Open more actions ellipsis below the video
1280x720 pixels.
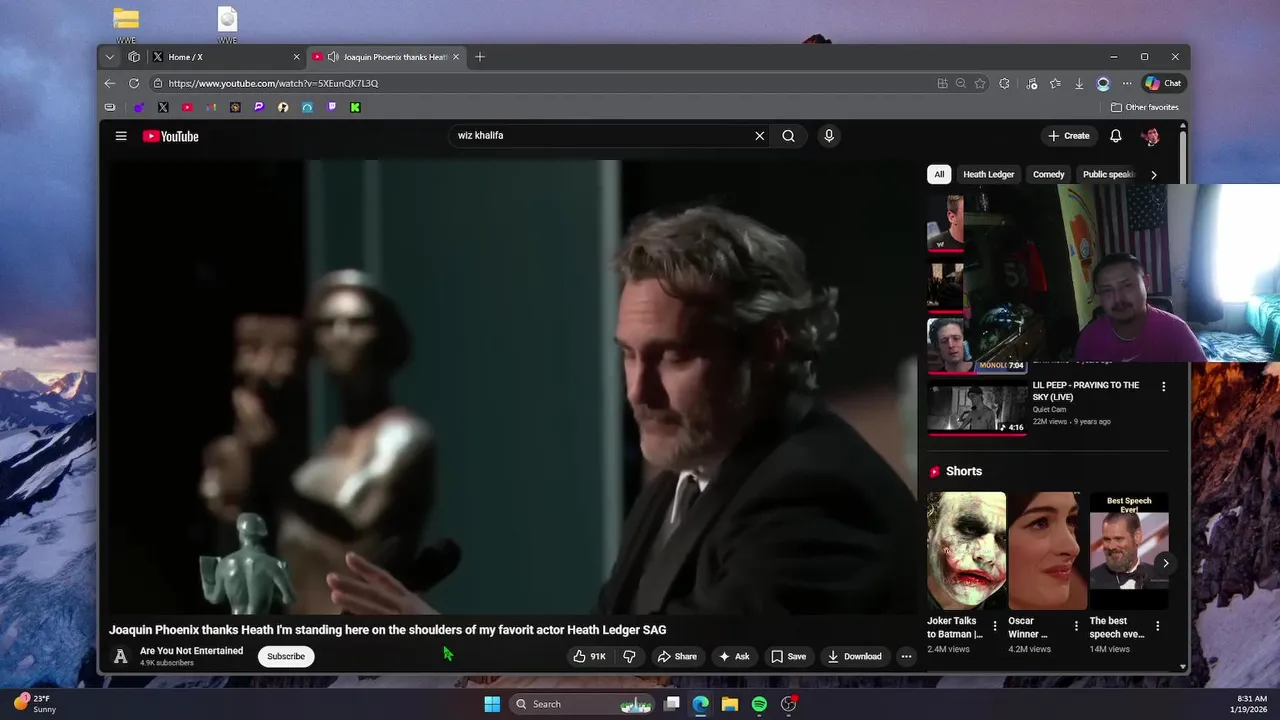906,656
